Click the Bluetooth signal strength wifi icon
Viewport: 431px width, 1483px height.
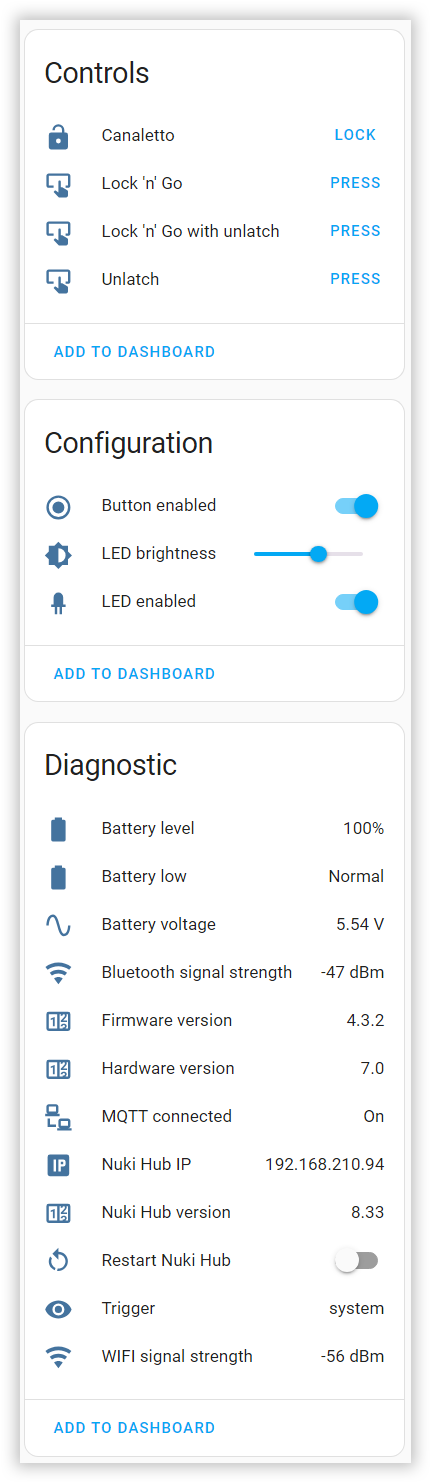pyautogui.click(x=59, y=973)
